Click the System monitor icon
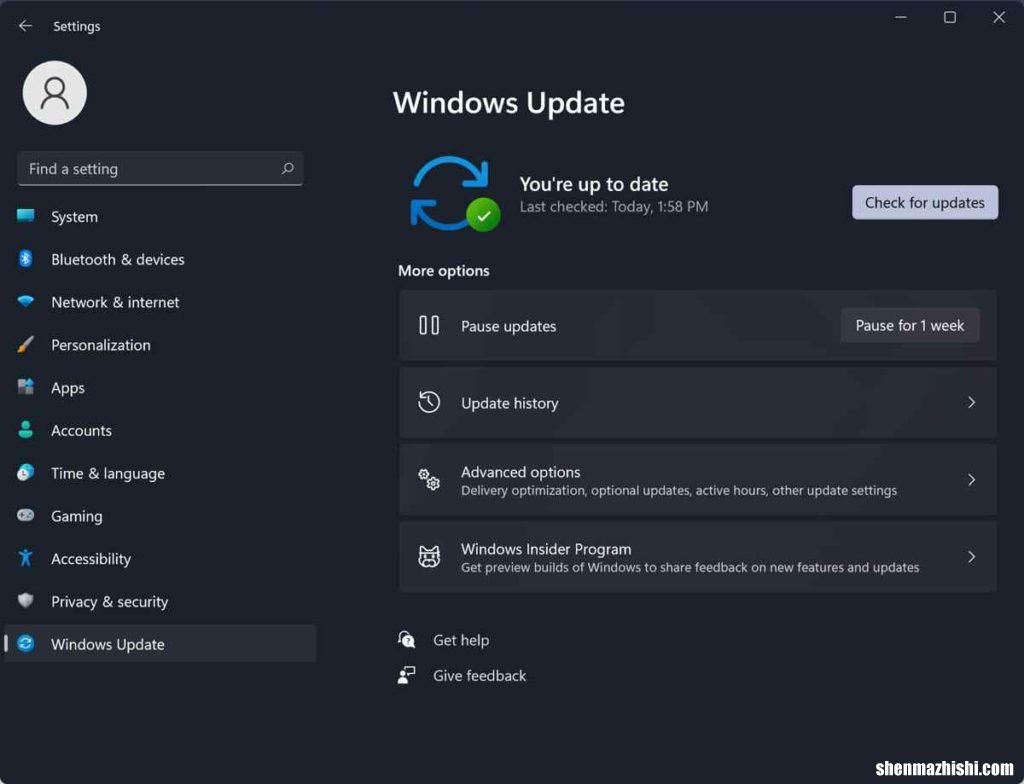Image resolution: width=1024 pixels, height=784 pixels. [25, 216]
